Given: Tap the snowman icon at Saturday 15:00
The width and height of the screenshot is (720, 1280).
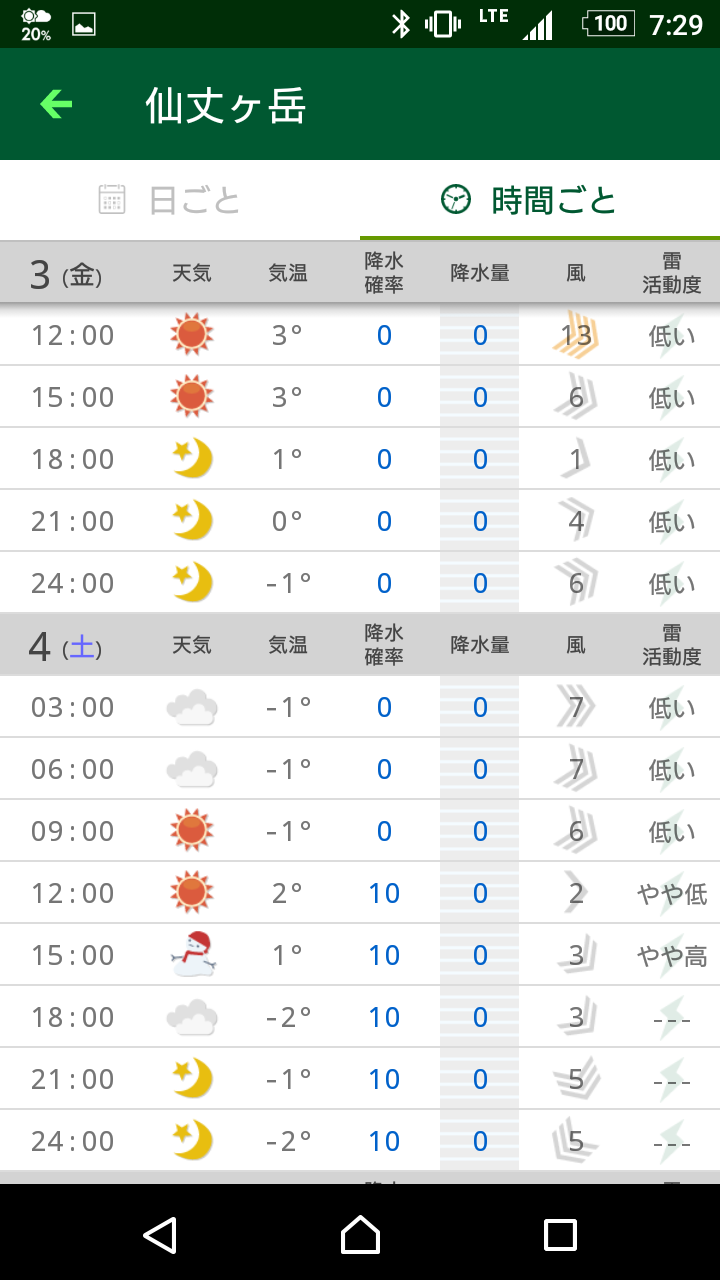Looking at the screenshot, I should tap(191, 955).
